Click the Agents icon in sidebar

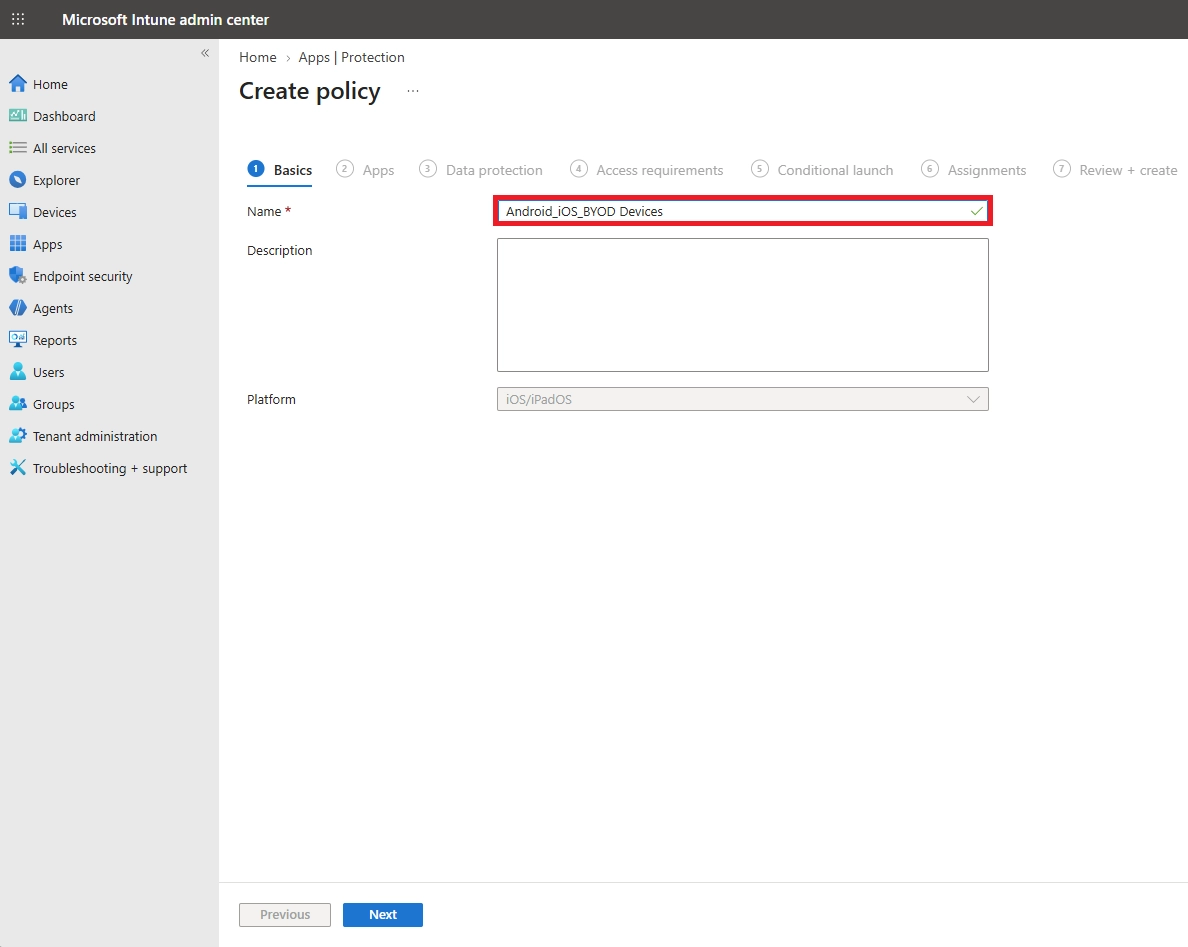click(x=17, y=308)
